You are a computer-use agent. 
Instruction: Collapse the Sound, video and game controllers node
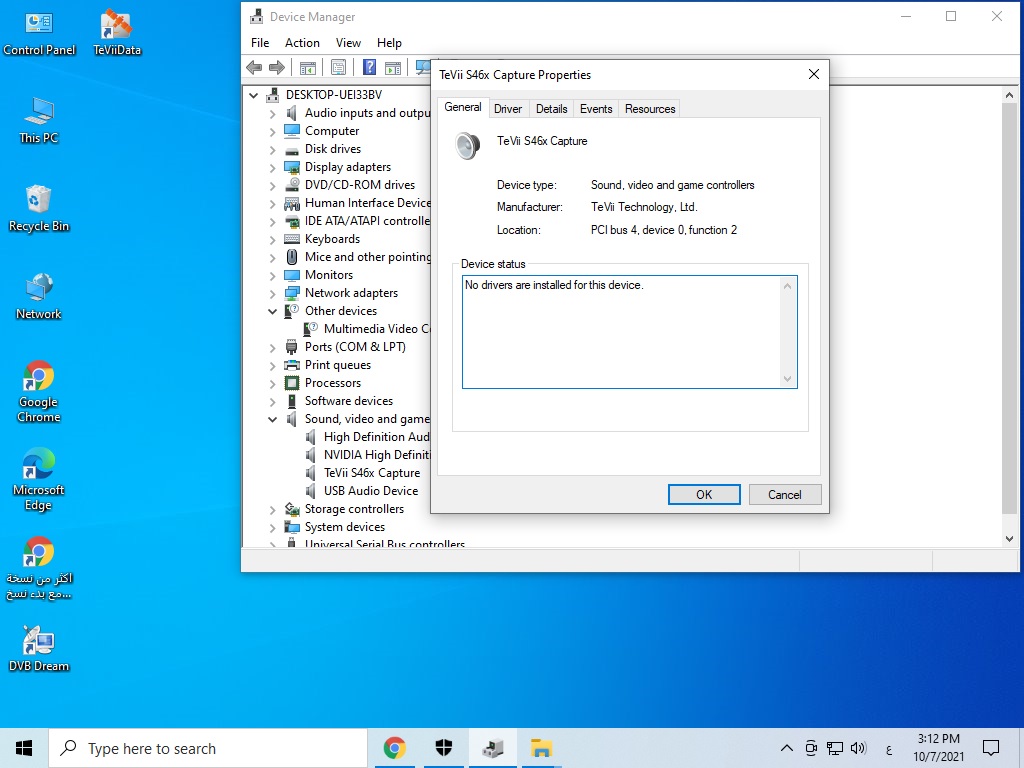pos(272,419)
